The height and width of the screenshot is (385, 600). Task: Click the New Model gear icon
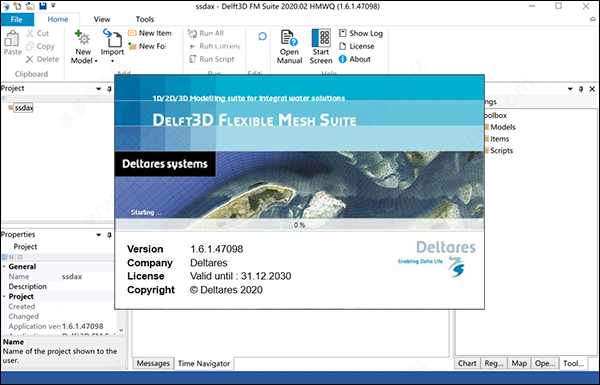[83, 38]
